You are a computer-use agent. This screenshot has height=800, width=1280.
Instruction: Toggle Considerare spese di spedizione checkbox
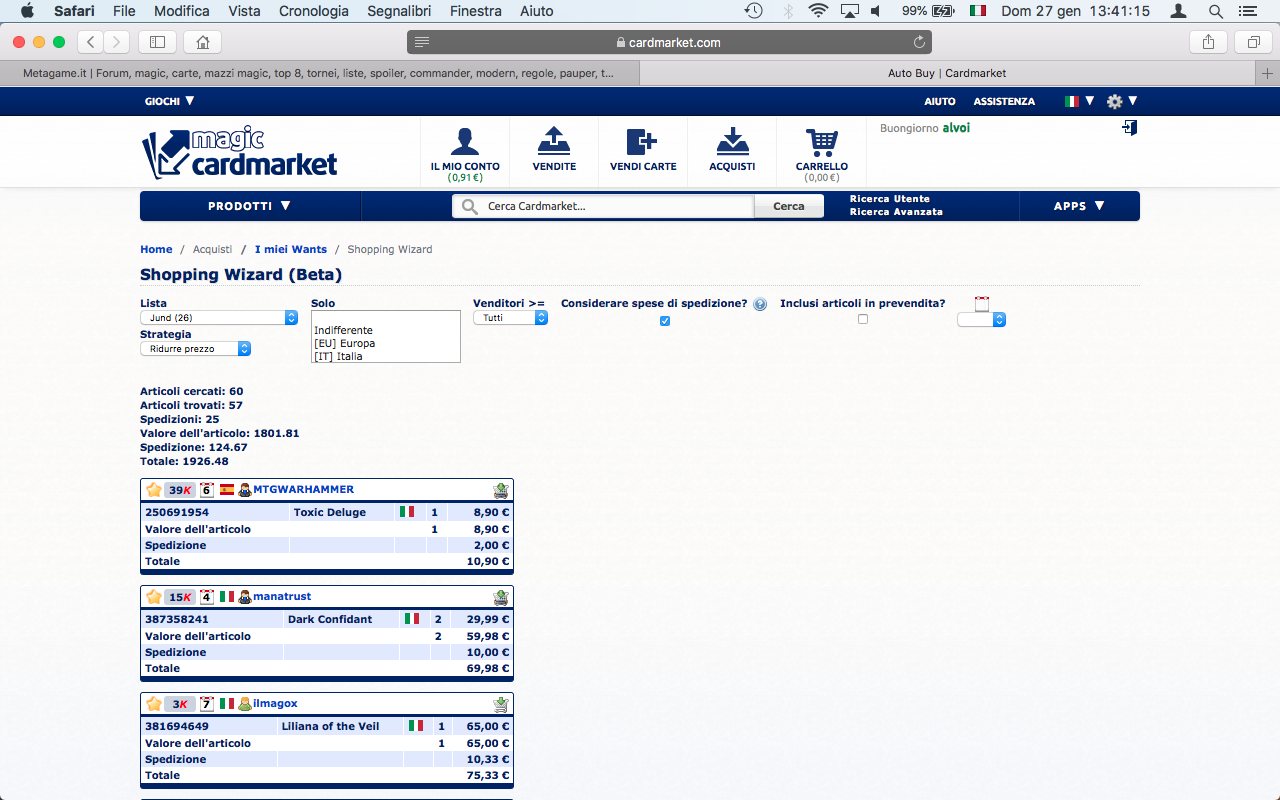(x=665, y=321)
